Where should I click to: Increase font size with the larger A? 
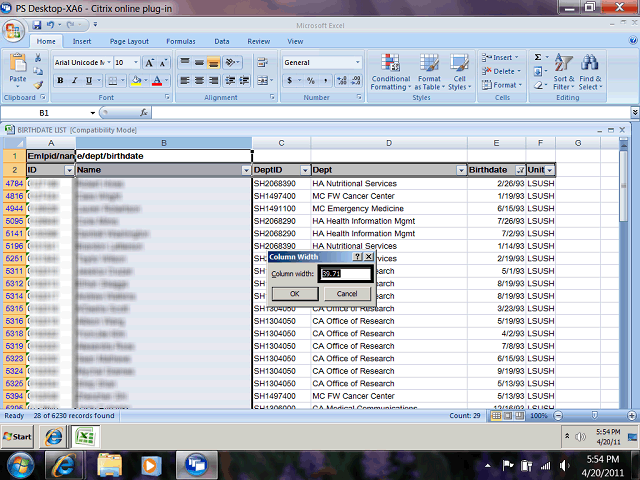tap(149, 62)
